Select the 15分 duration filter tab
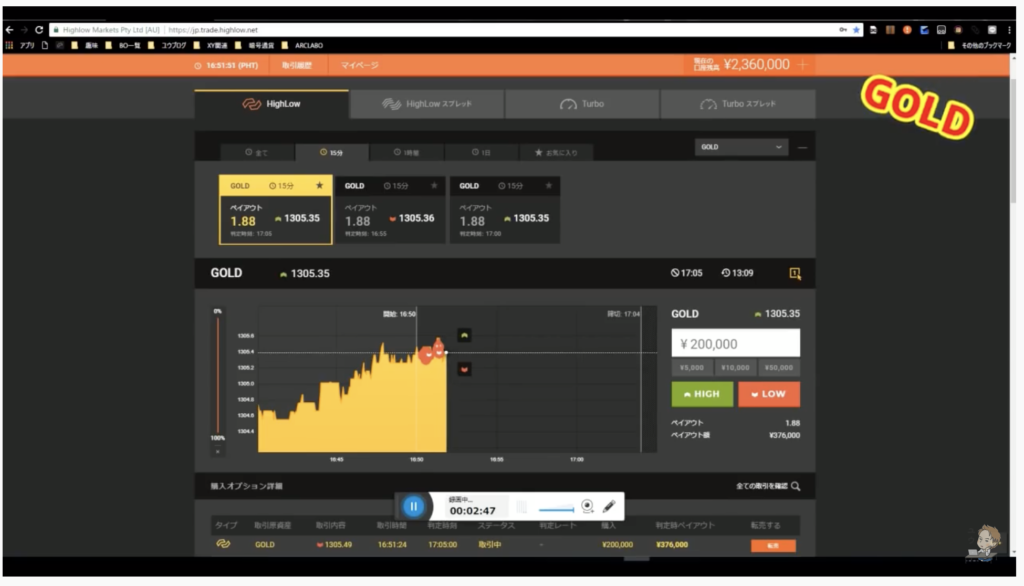Viewport: 1024px width, 586px height. coord(332,152)
